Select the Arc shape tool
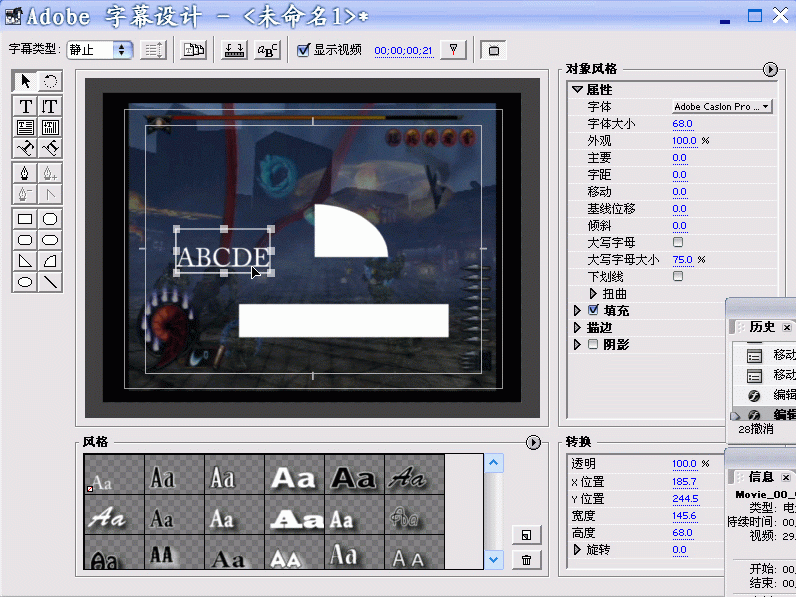Screen dimensions: 796x597 point(50,261)
